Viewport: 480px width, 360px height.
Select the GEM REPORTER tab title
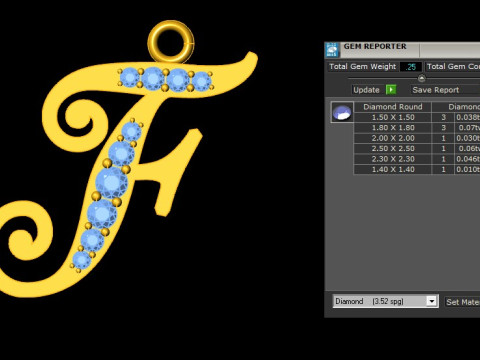375,47
